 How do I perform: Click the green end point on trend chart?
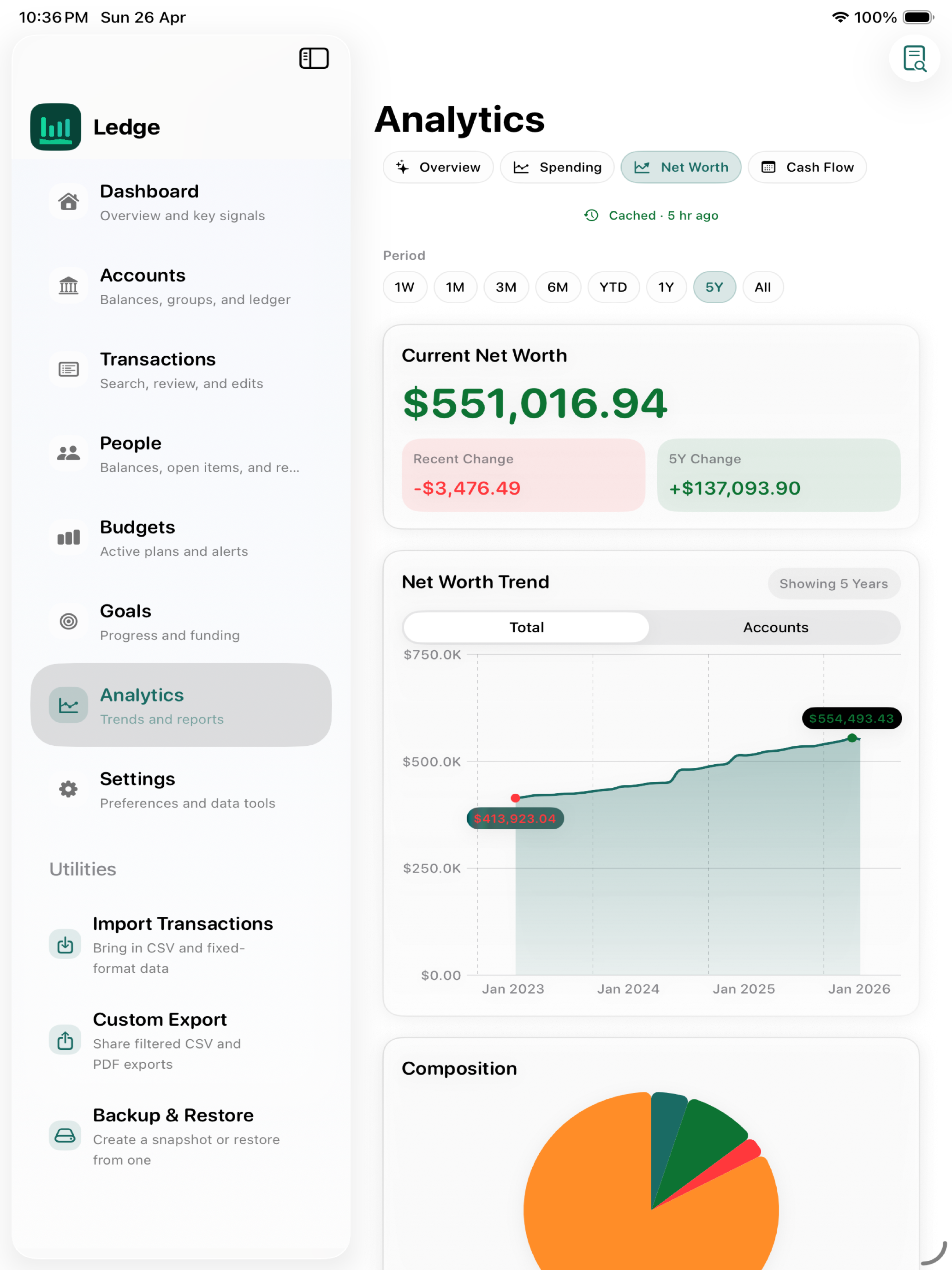click(x=852, y=738)
